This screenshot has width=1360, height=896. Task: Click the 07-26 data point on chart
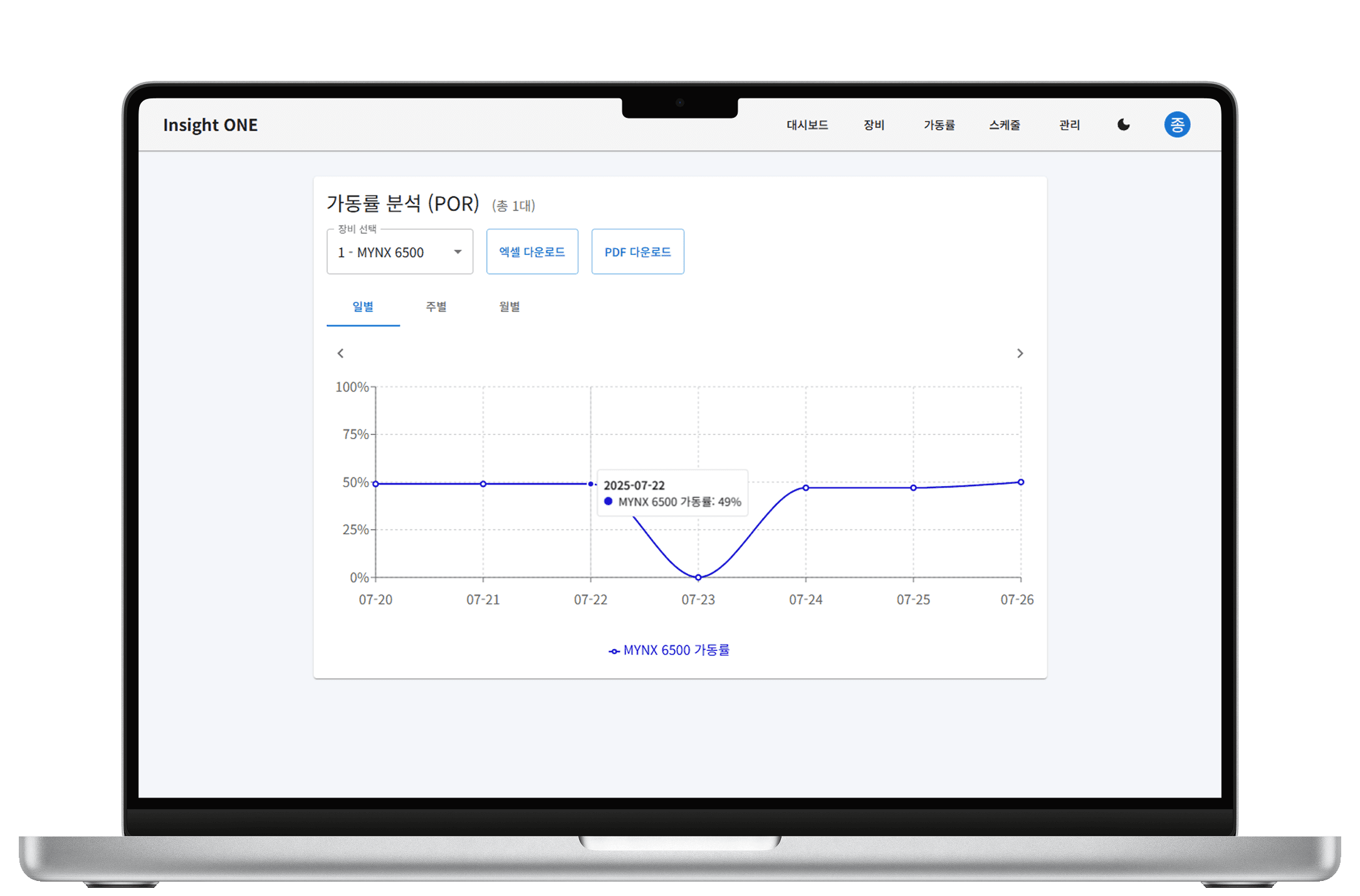click(1020, 482)
